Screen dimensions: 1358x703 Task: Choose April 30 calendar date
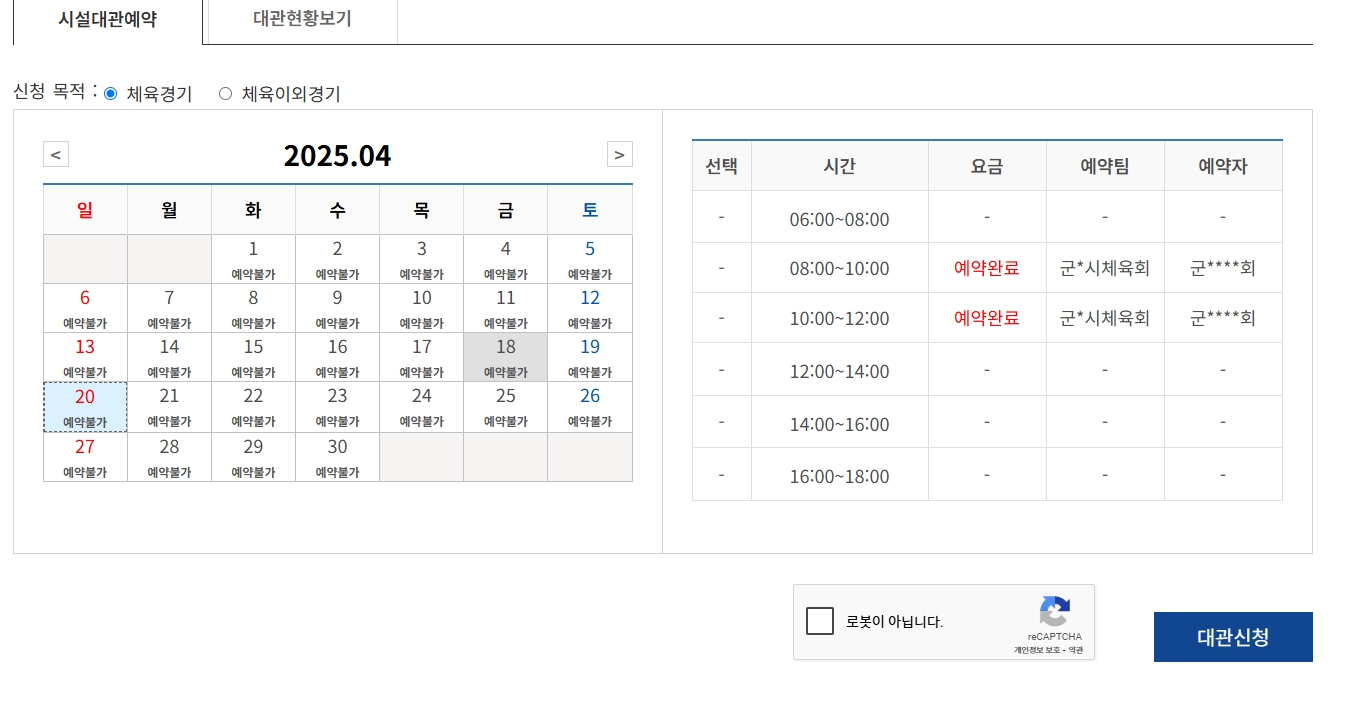tap(337, 456)
